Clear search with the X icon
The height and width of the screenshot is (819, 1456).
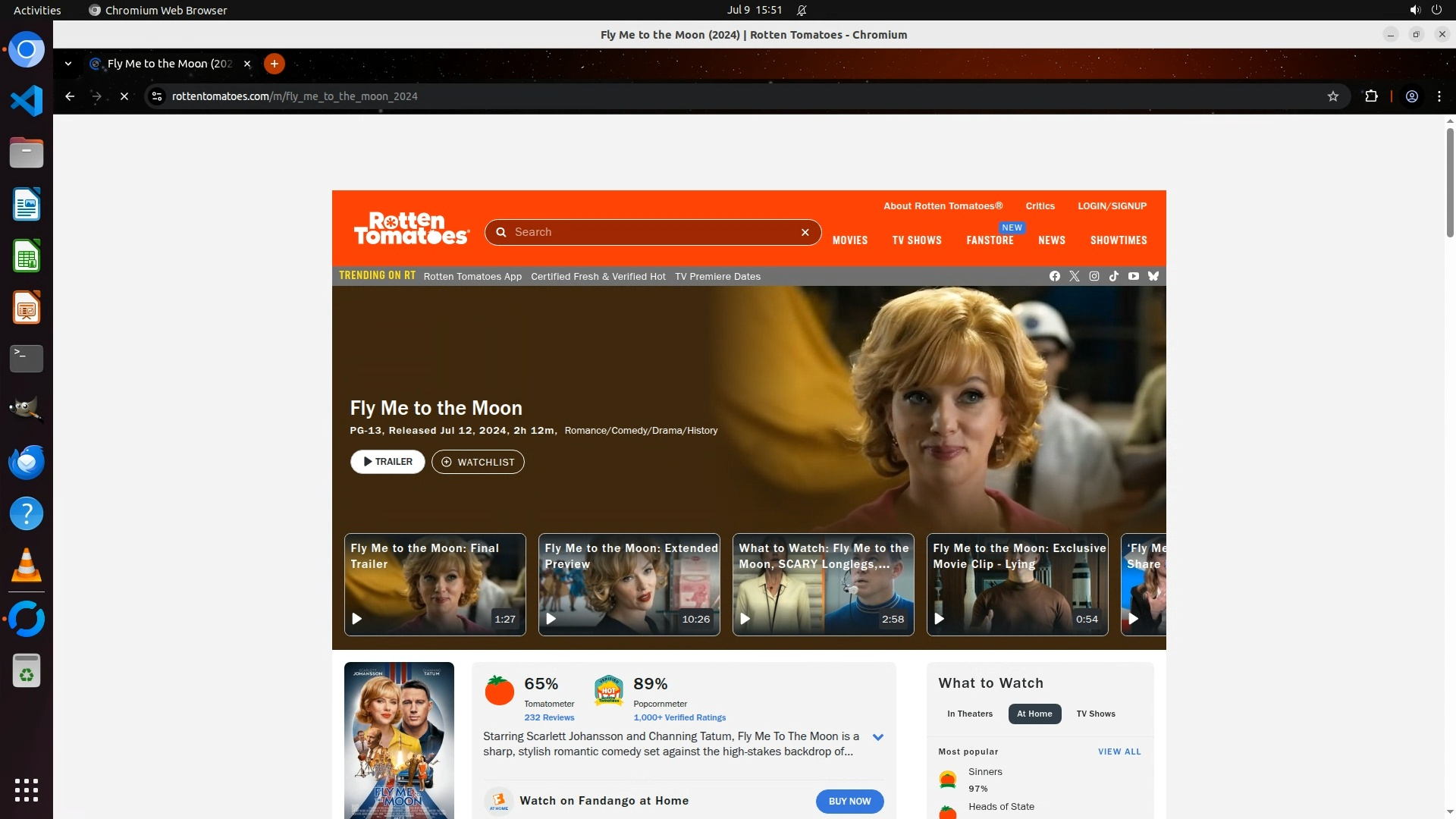click(805, 232)
